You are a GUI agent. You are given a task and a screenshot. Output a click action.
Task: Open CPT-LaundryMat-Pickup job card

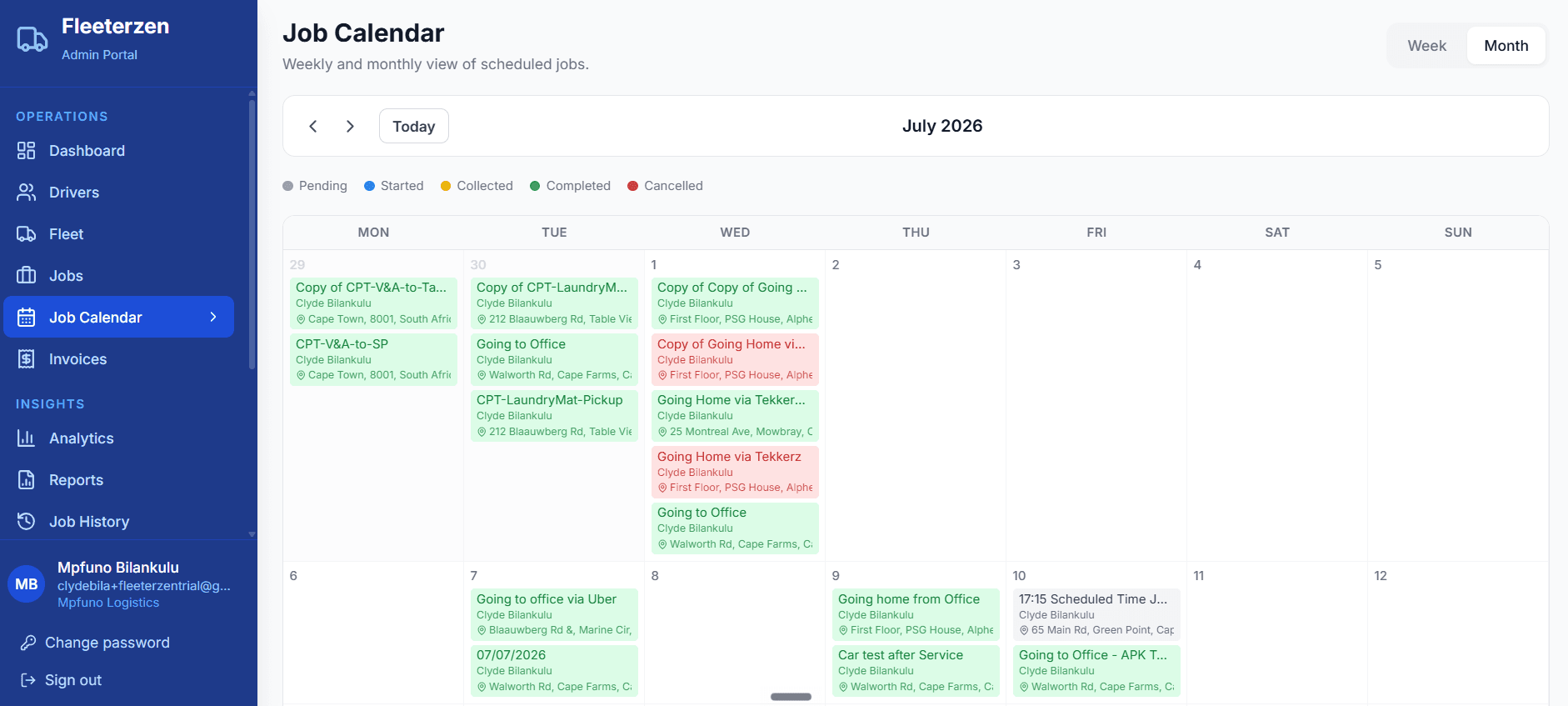pos(554,415)
